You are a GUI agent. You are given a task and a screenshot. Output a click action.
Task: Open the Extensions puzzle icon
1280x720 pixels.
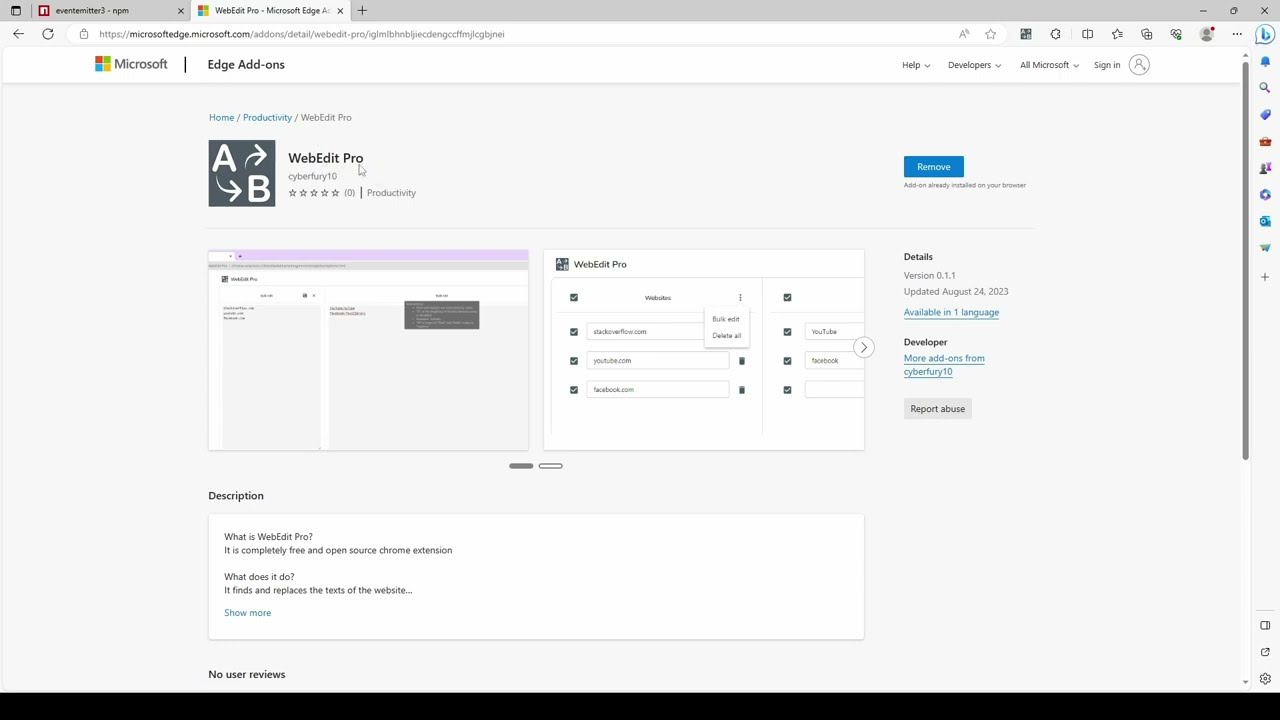[x=1055, y=34]
